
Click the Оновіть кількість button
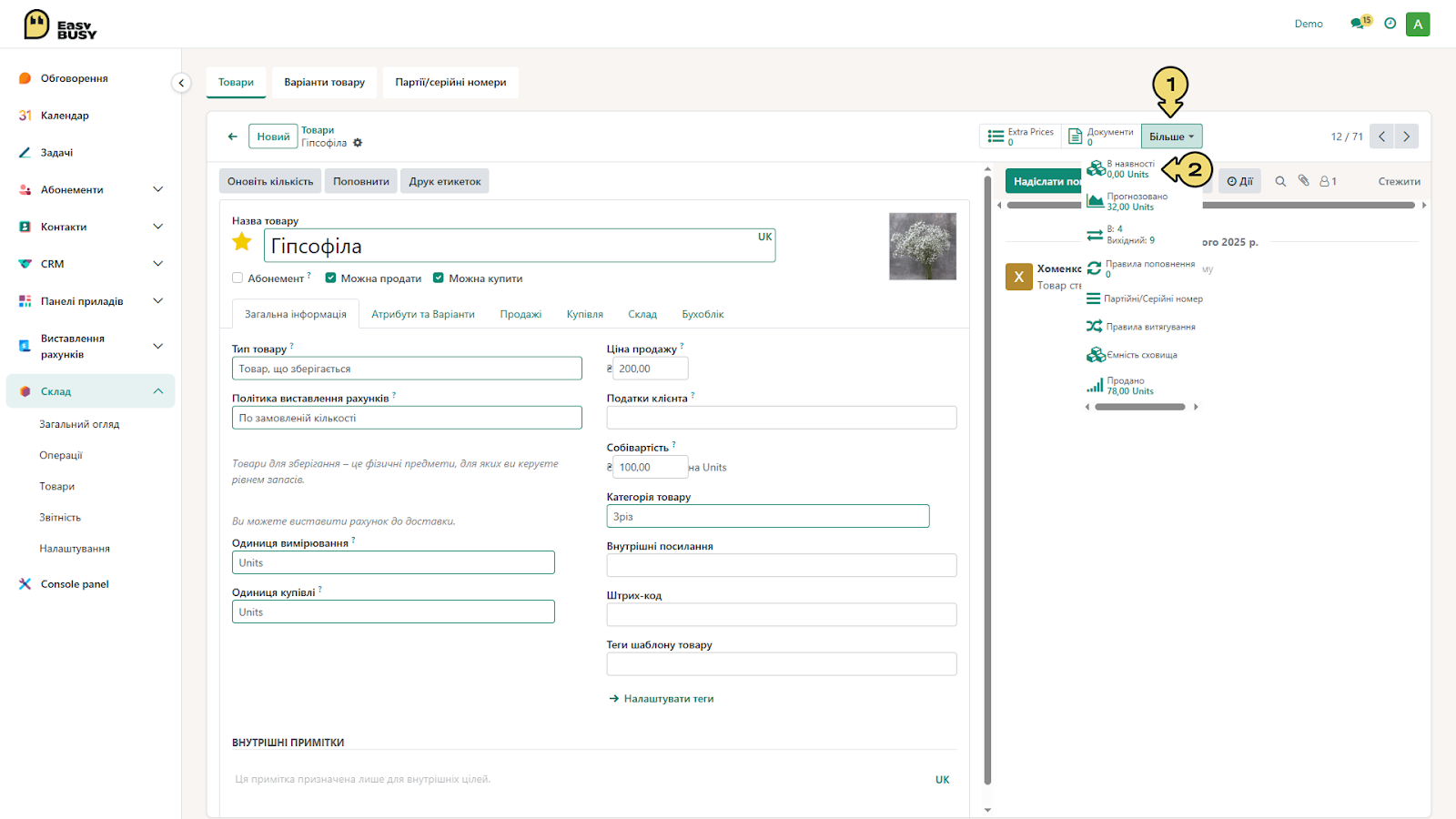(x=270, y=181)
